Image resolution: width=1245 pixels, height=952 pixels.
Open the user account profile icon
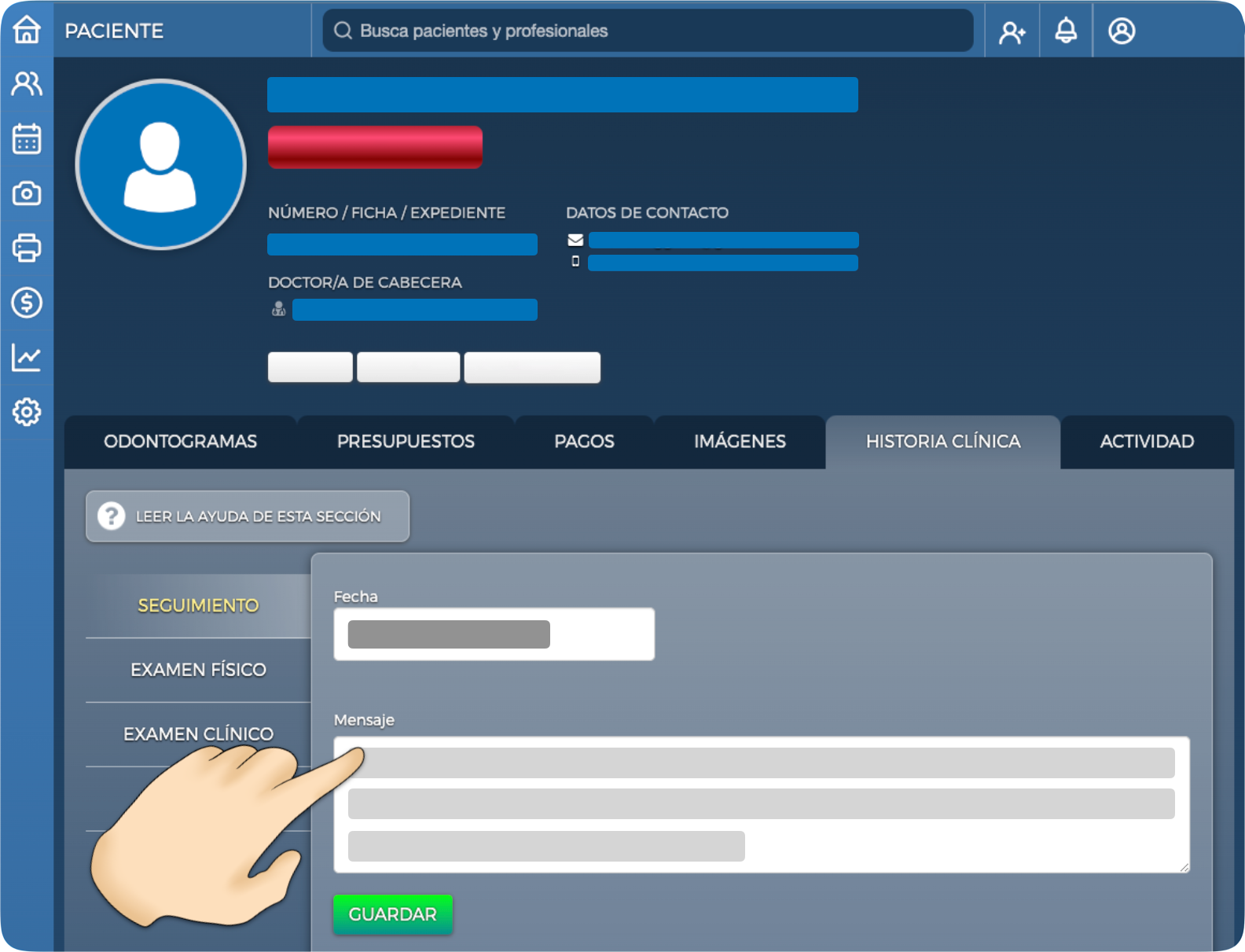click(x=1122, y=31)
